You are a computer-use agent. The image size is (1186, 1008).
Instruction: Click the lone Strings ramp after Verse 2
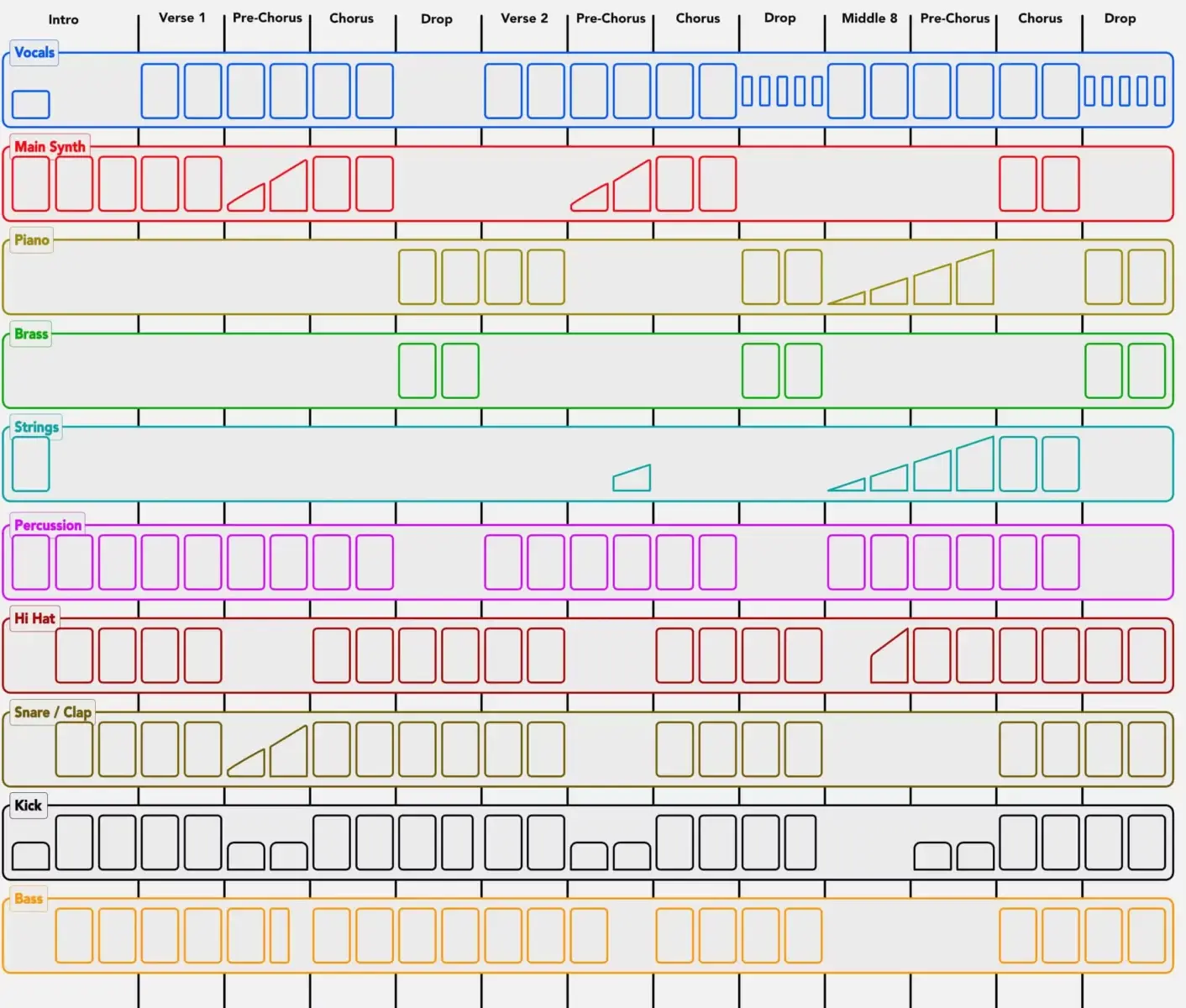pyautogui.click(x=632, y=478)
